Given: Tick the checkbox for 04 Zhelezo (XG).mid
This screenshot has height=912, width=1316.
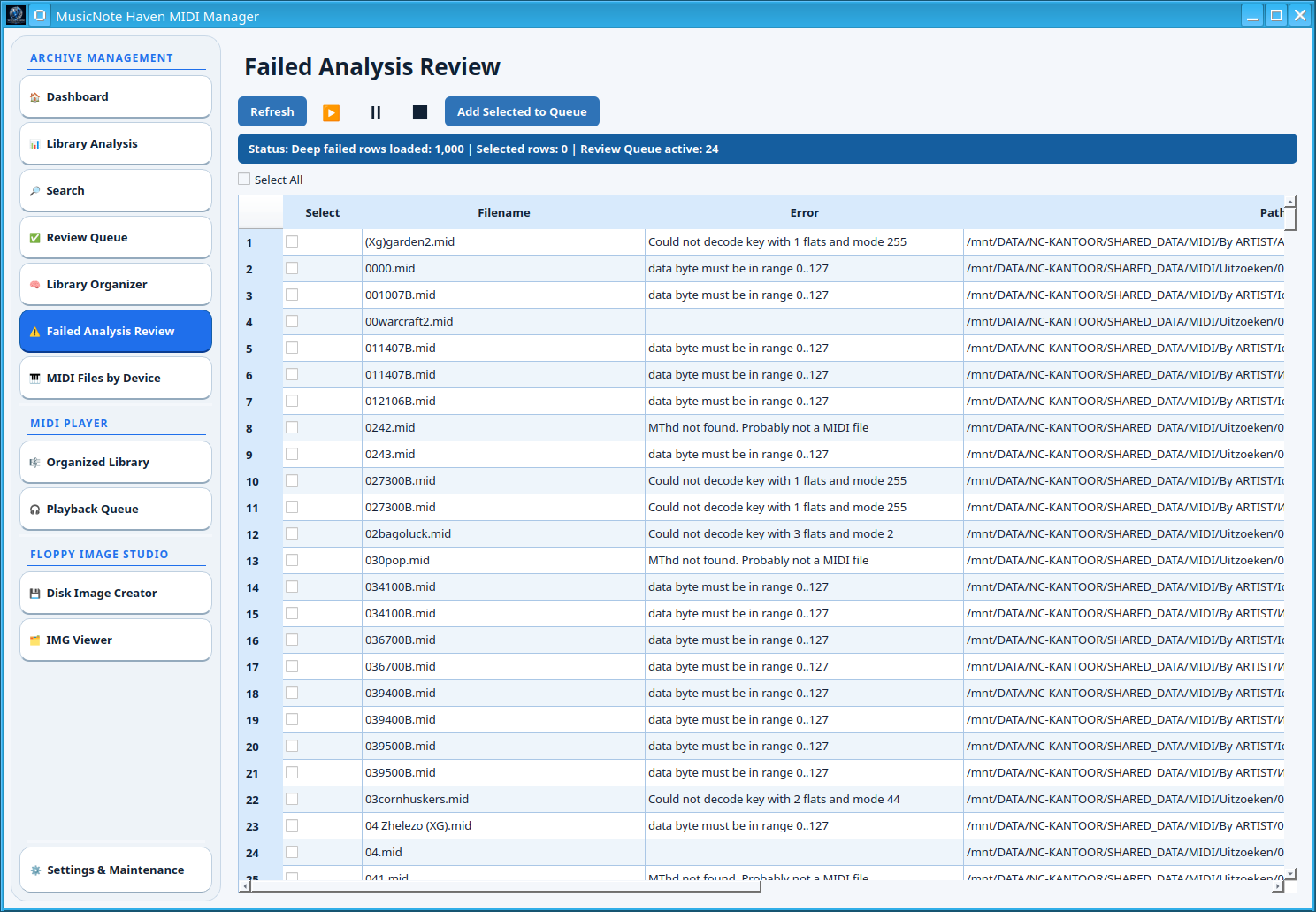Looking at the screenshot, I should [x=292, y=825].
